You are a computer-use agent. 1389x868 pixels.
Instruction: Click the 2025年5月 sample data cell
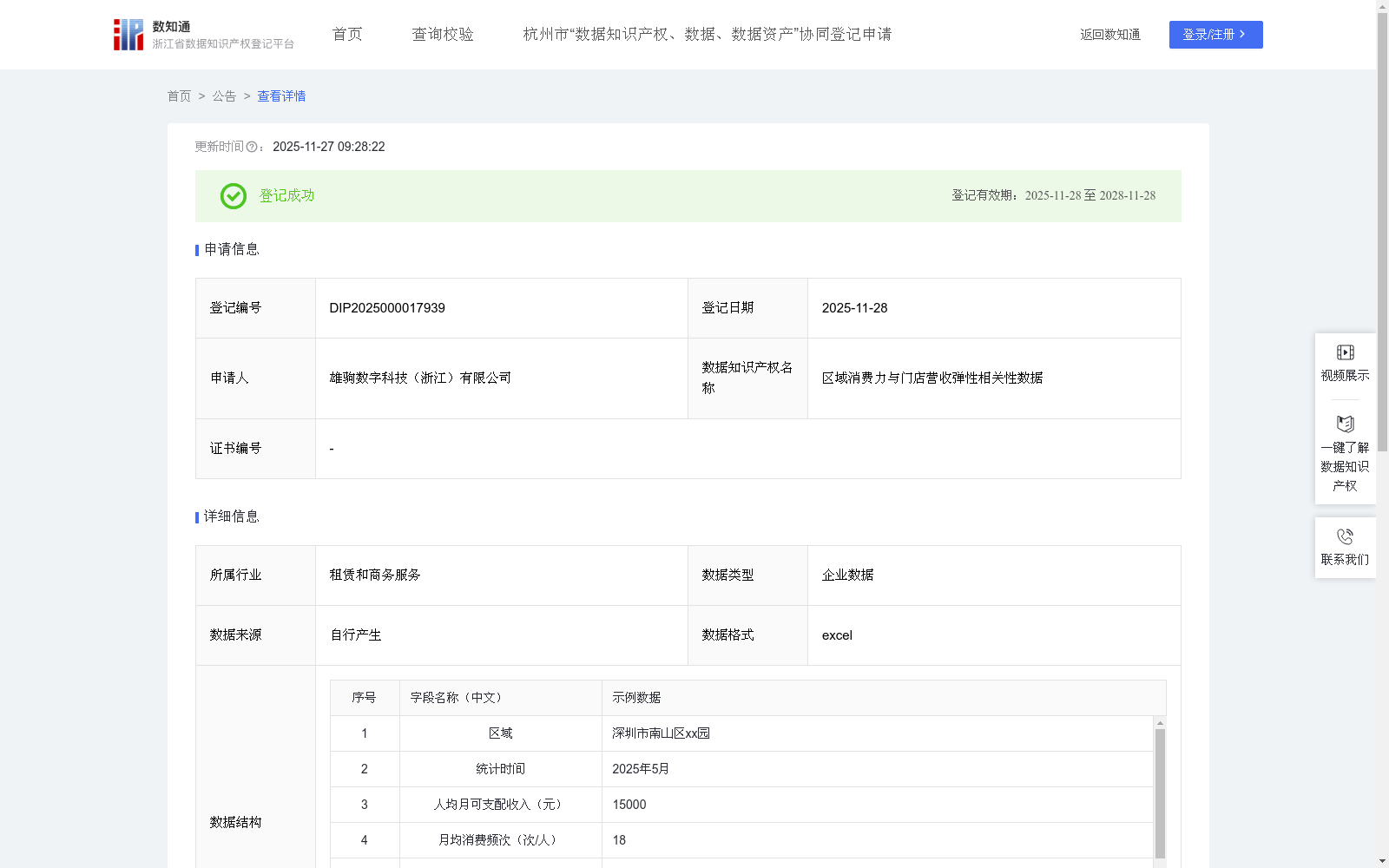click(877, 769)
